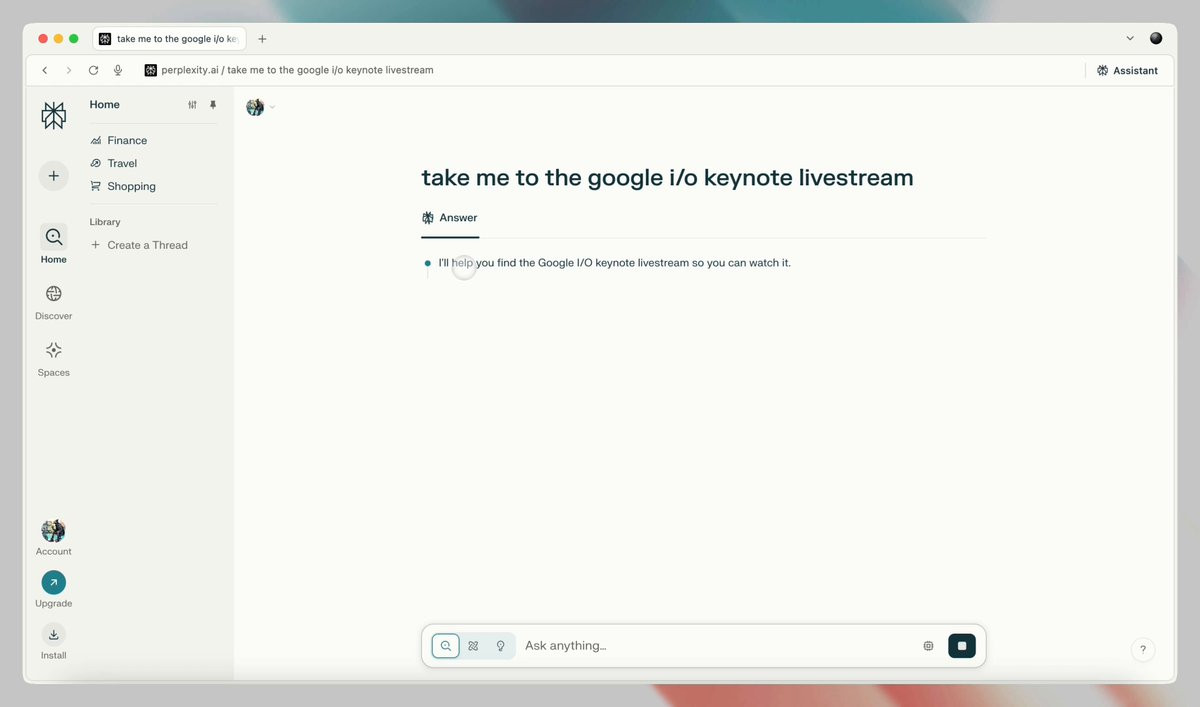This screenshot has width=1200, height=707.
Task: Open Travel in sidebar
Action: [113, 163]
